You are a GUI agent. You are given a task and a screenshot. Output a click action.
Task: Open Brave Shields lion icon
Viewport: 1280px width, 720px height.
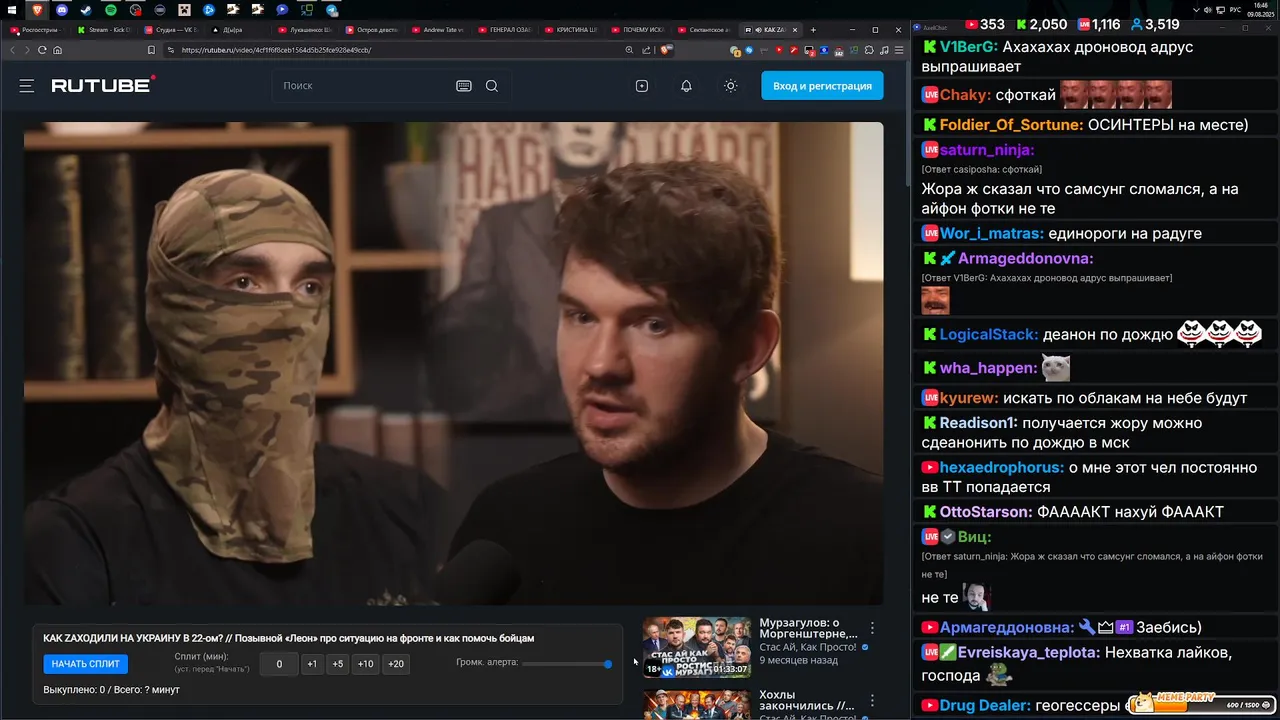point(665,50)
